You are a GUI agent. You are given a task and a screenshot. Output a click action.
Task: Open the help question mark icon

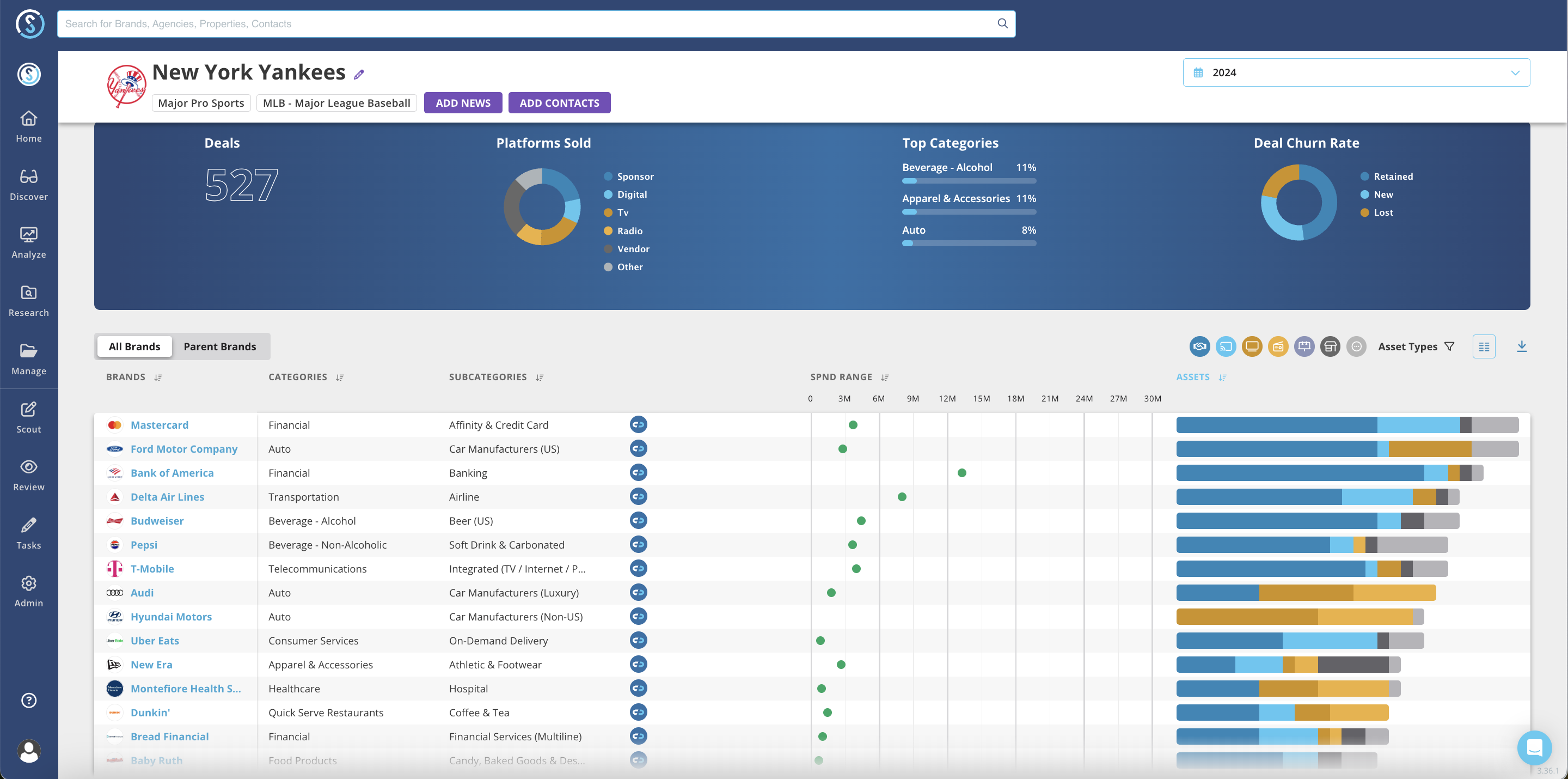pyautogui.click(x=29, y=701)
